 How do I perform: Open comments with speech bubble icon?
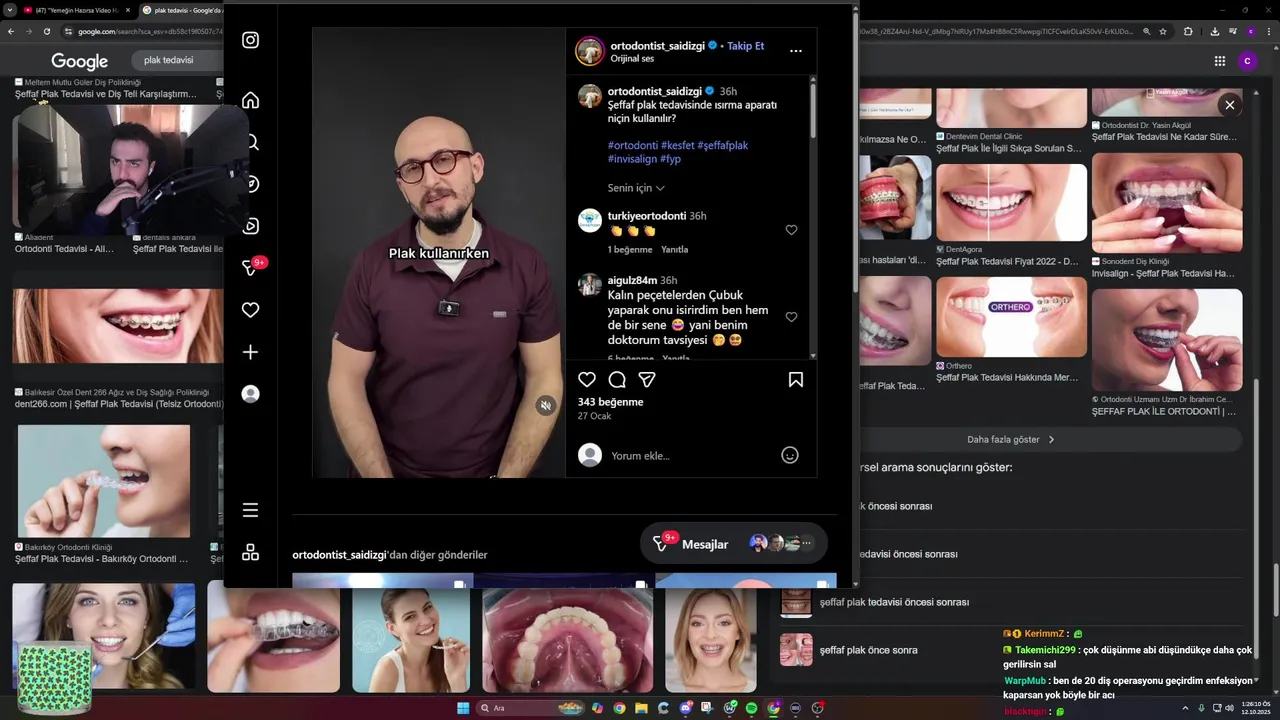tap(617, 379)
